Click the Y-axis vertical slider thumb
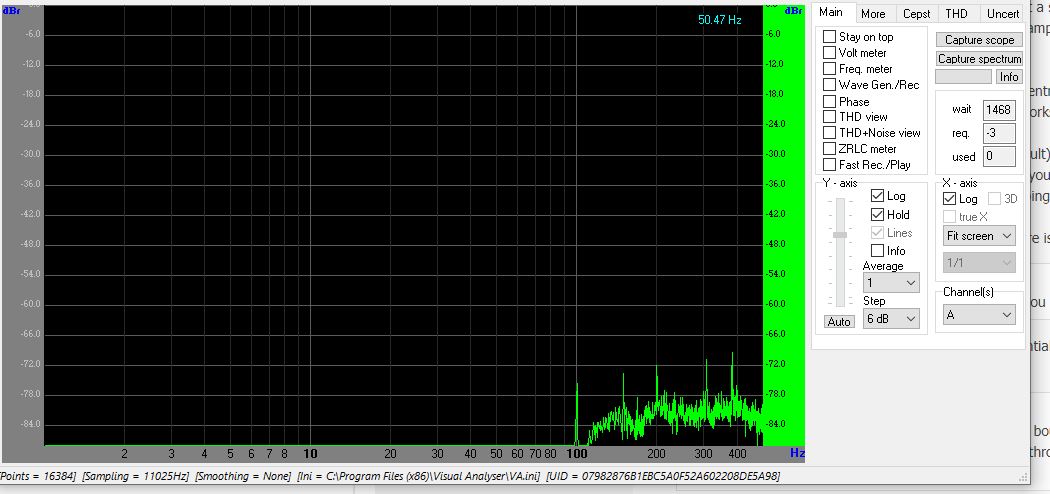Viewport: 1050px width, 494px height. [840, 235]
